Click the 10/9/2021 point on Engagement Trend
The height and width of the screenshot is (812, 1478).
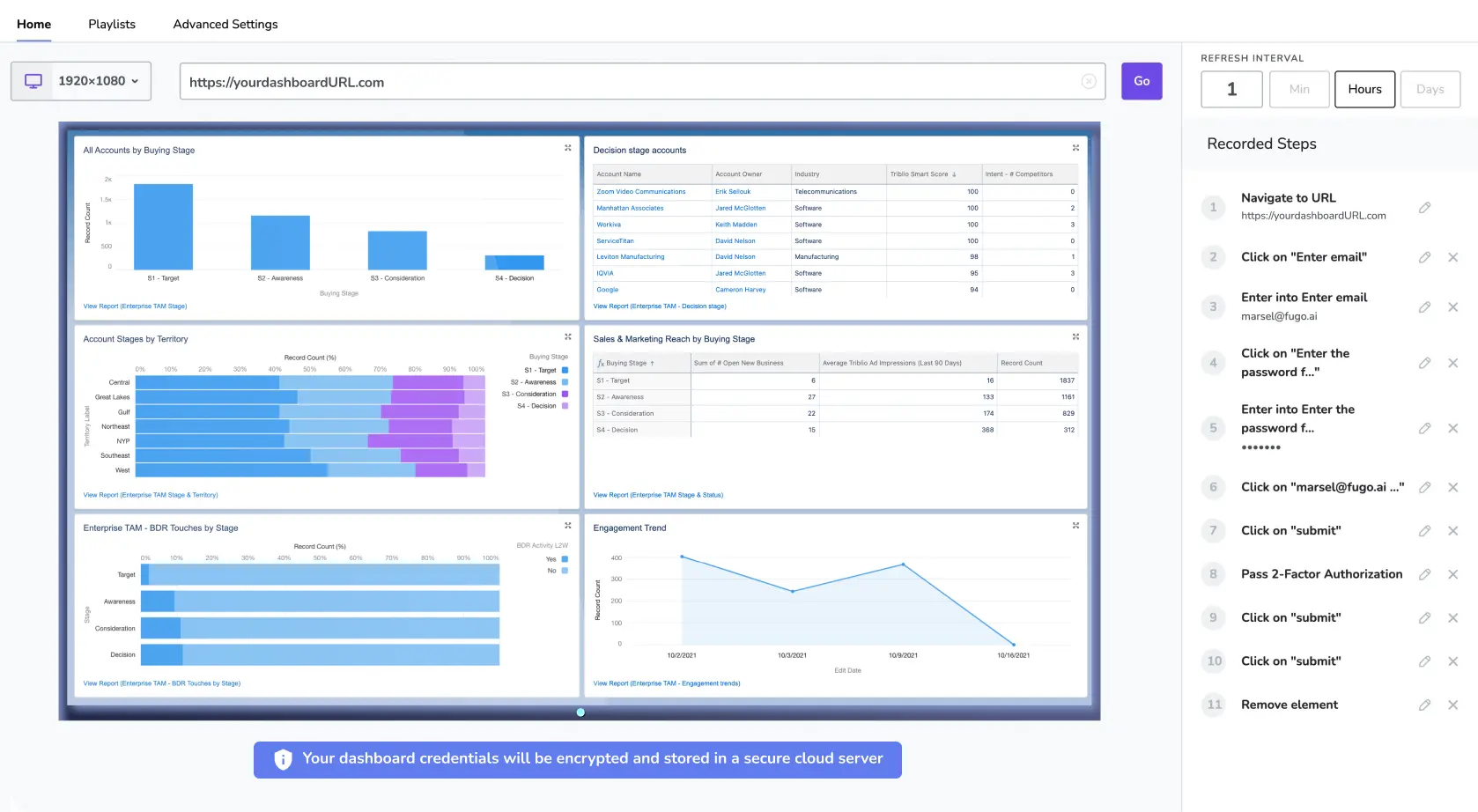[903, 564]
